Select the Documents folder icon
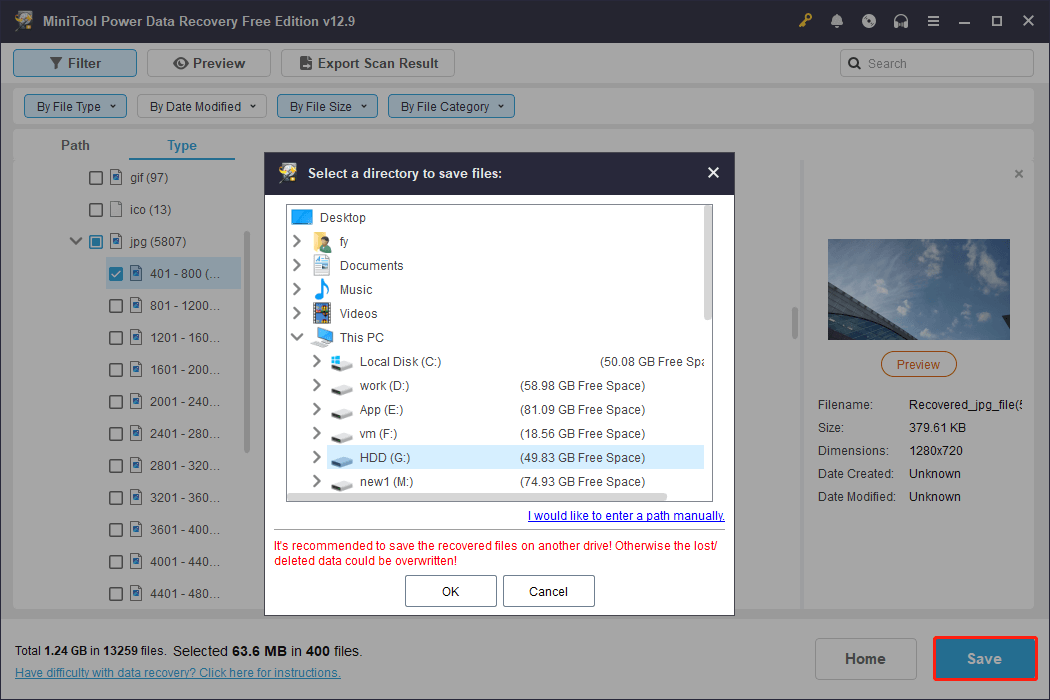 tap(322, 265)
